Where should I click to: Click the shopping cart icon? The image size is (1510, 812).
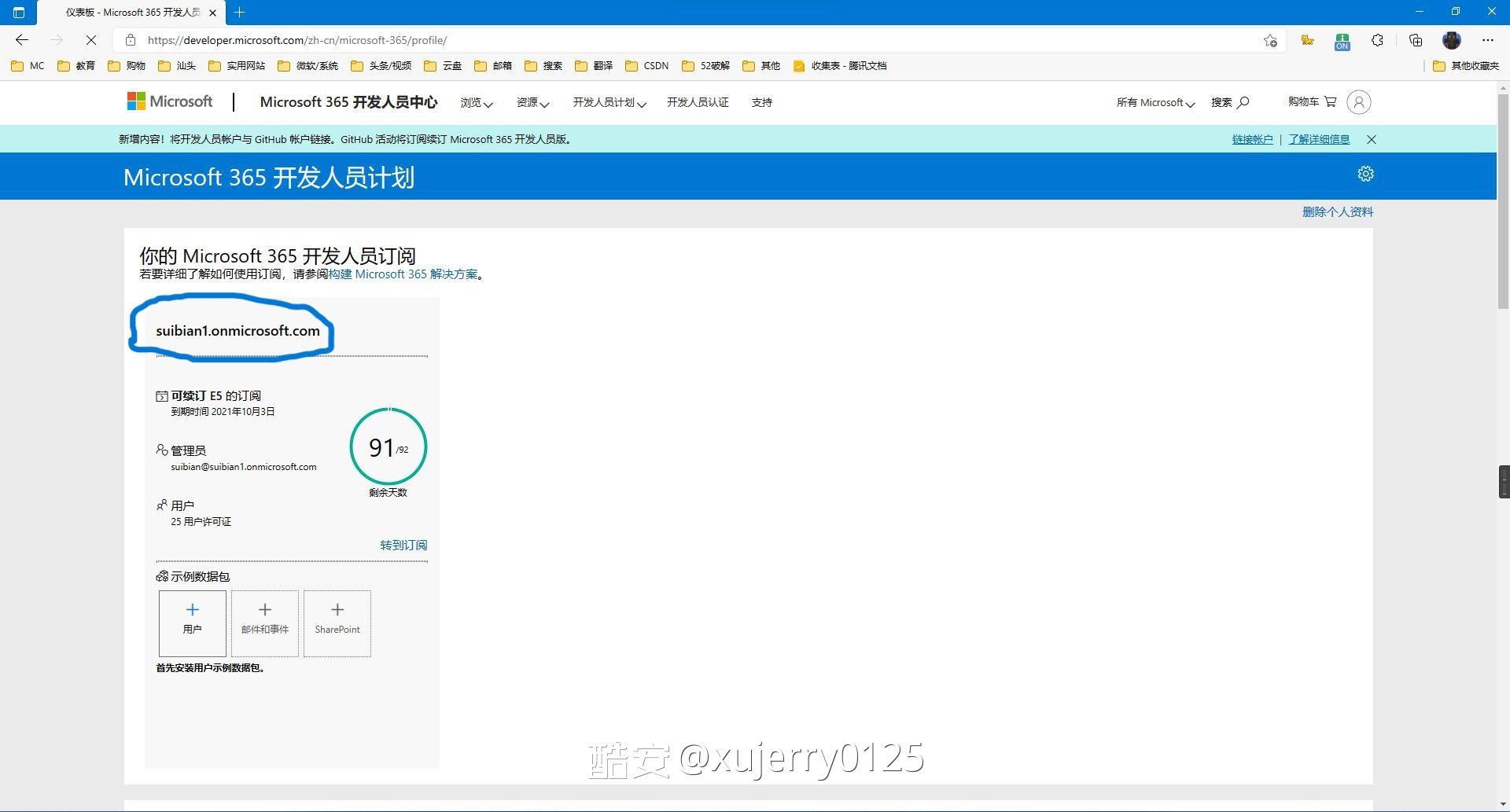point(1330,101)
